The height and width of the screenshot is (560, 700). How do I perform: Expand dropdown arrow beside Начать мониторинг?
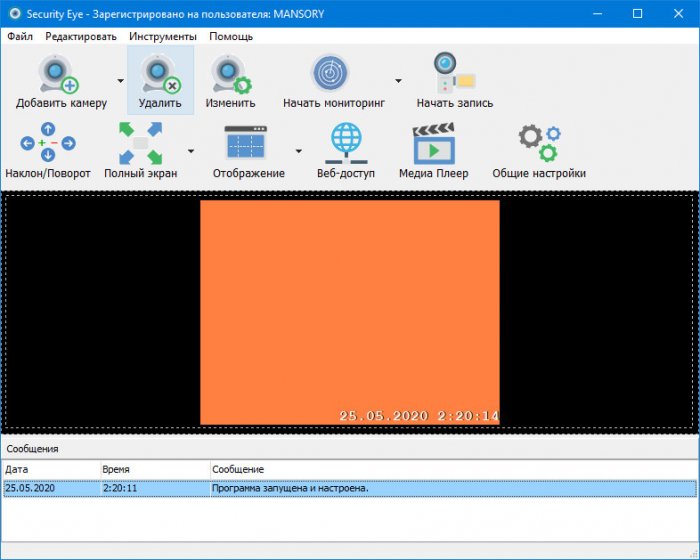coord(398,81)
